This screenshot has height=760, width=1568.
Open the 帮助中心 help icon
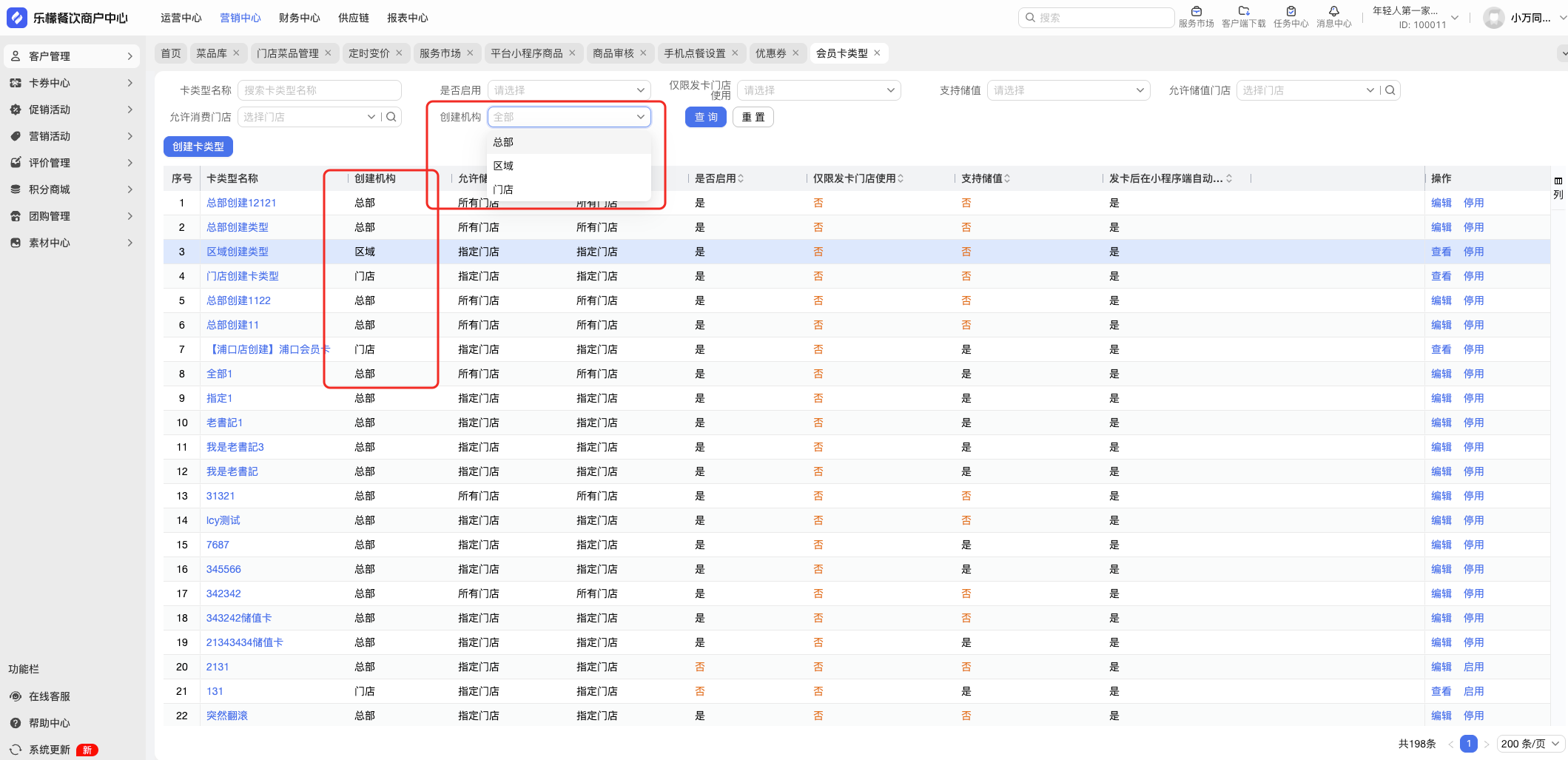(x=16, y=723)
